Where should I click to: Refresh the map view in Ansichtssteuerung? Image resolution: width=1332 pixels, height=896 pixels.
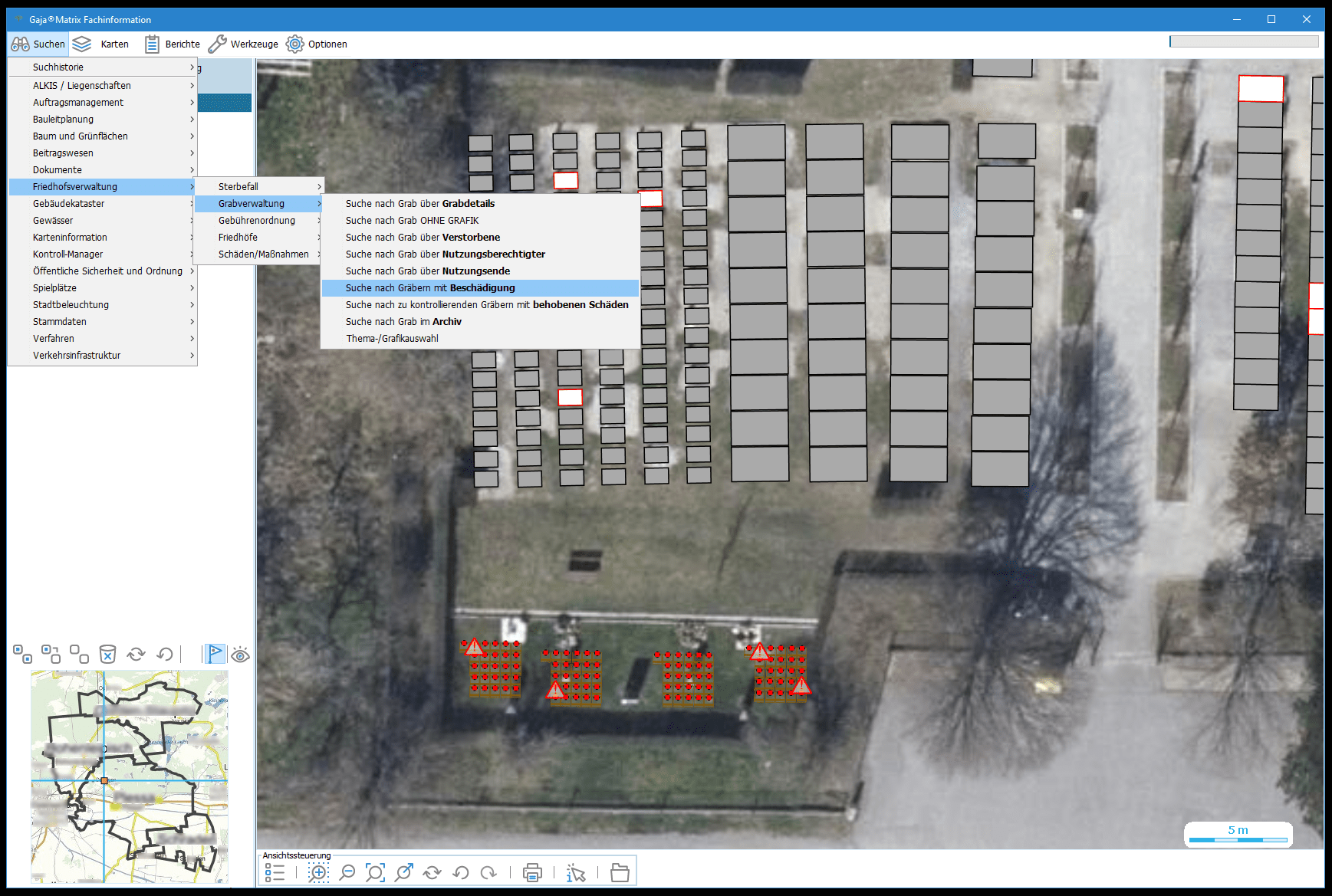click(x=432, y=872)
